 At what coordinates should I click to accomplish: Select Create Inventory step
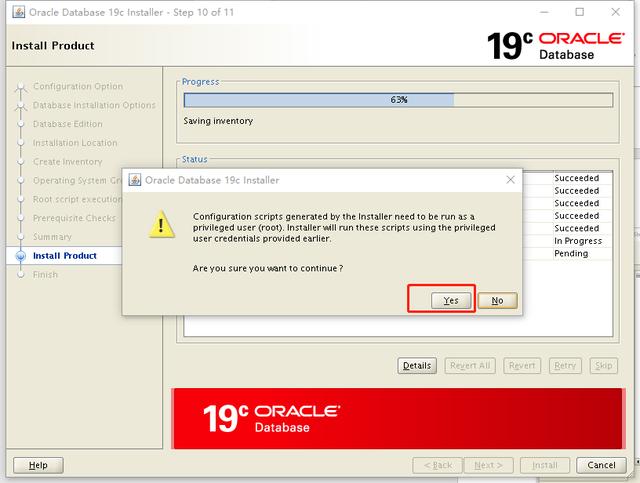(68, 162)
